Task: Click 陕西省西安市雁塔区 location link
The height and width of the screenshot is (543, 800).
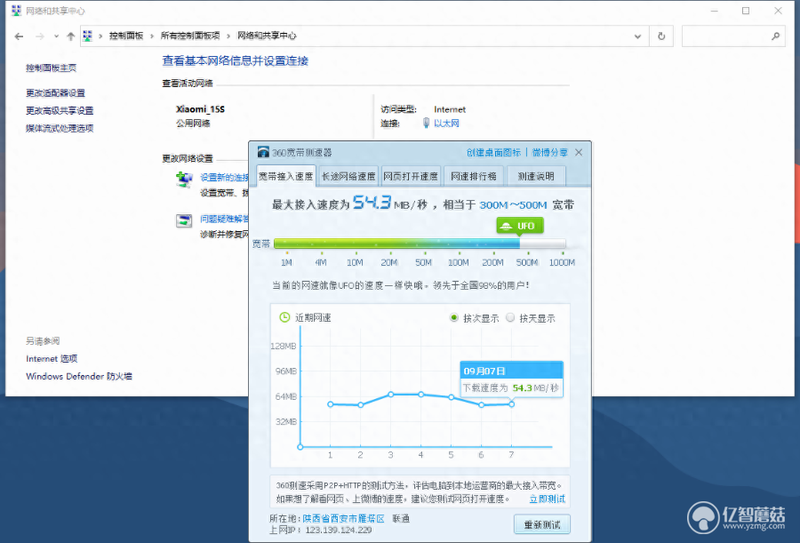Action: pos(343,519)
